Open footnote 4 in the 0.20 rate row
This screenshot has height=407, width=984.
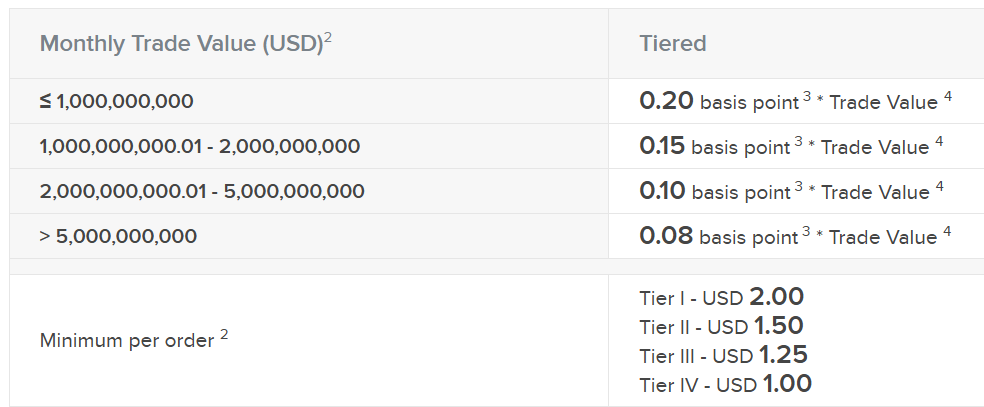click(x=947, y=96)
